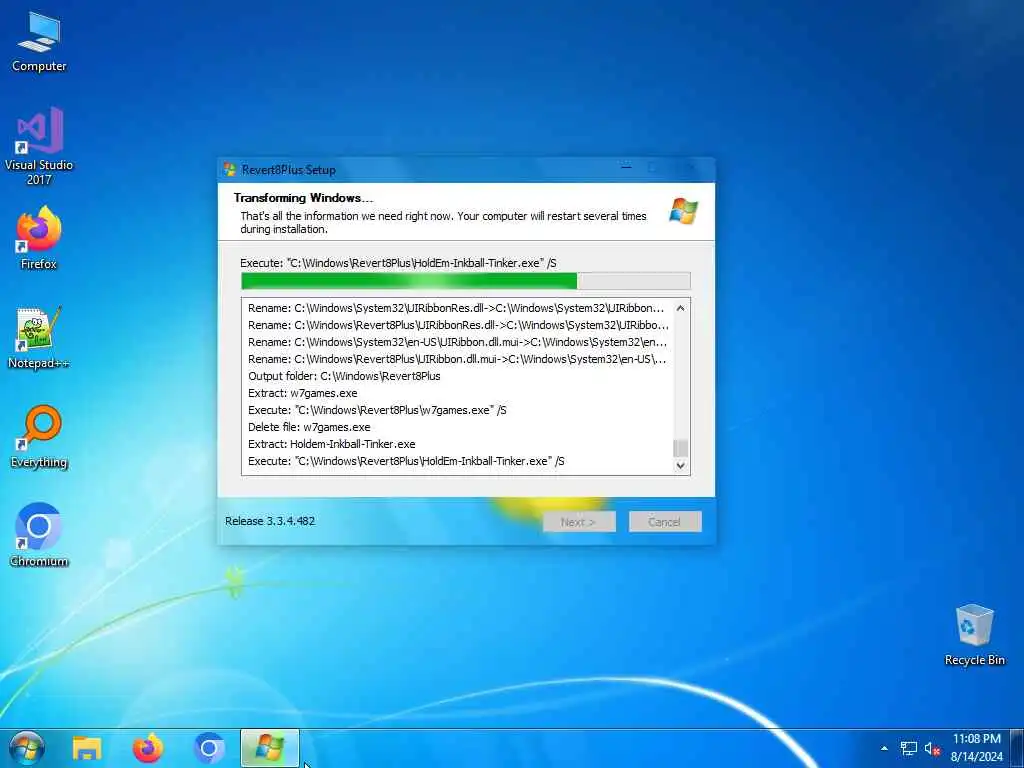Click the Cancel button in Setup

pyautogui.click(x=665, y=522)
